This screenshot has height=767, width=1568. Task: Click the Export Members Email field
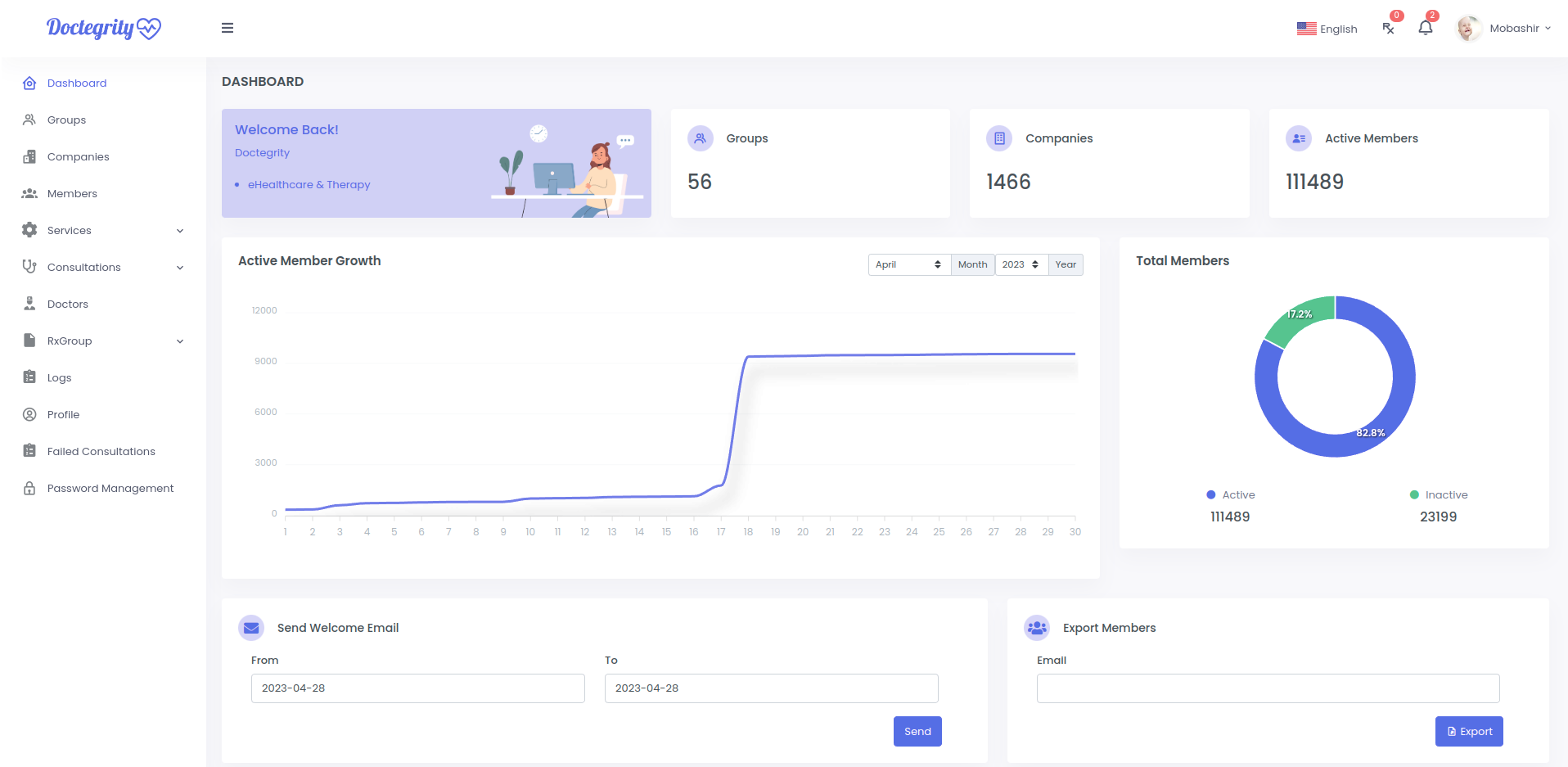(x=1268, y=688)
